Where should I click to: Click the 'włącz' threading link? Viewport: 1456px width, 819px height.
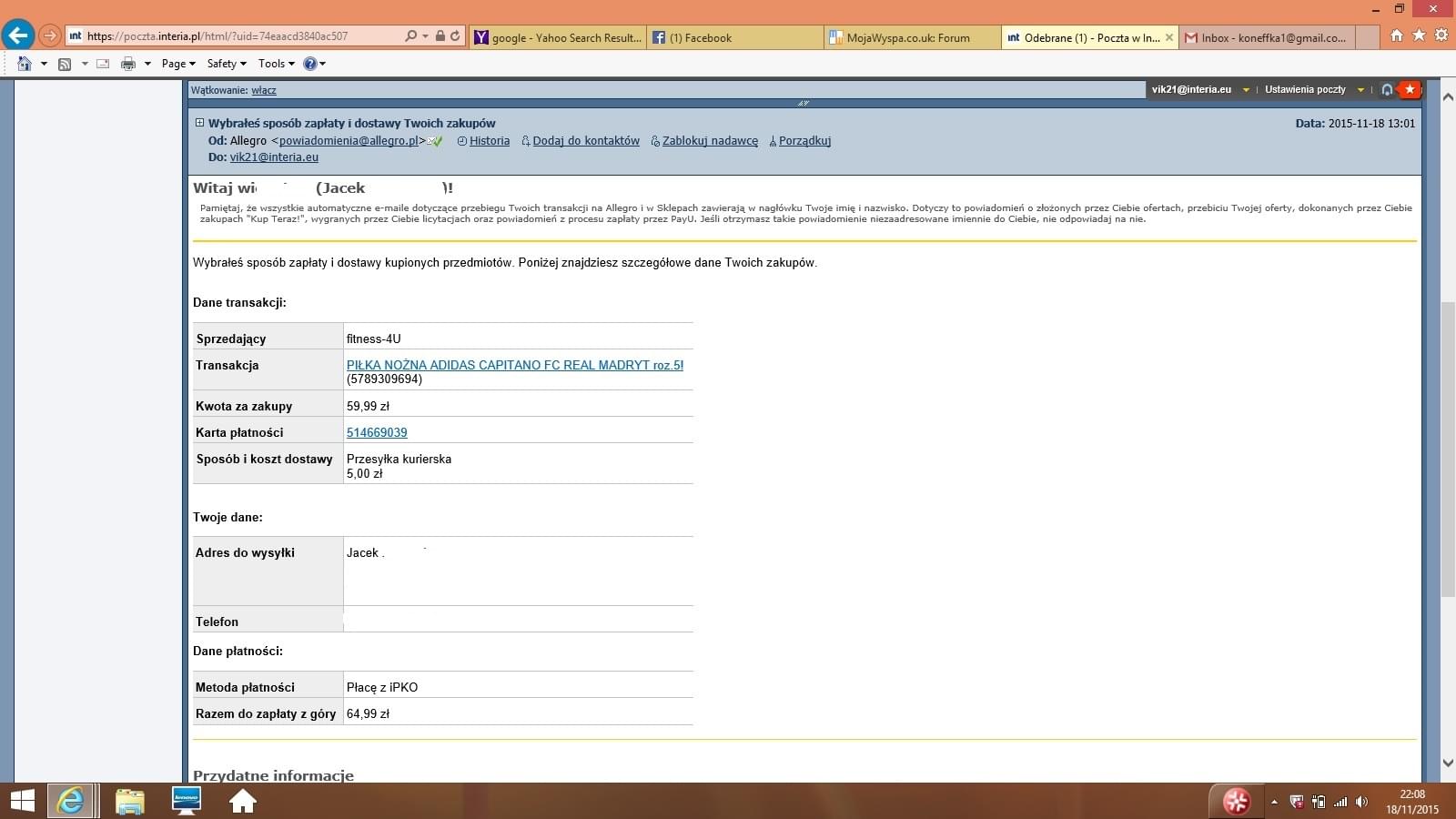(x=264, y=90)
